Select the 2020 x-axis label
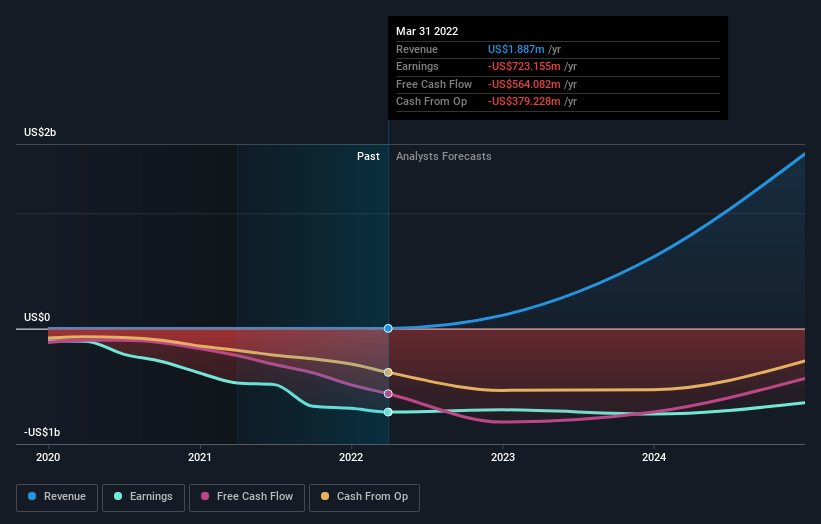Screen dimensions: 821x524 [x=48, y=457]
